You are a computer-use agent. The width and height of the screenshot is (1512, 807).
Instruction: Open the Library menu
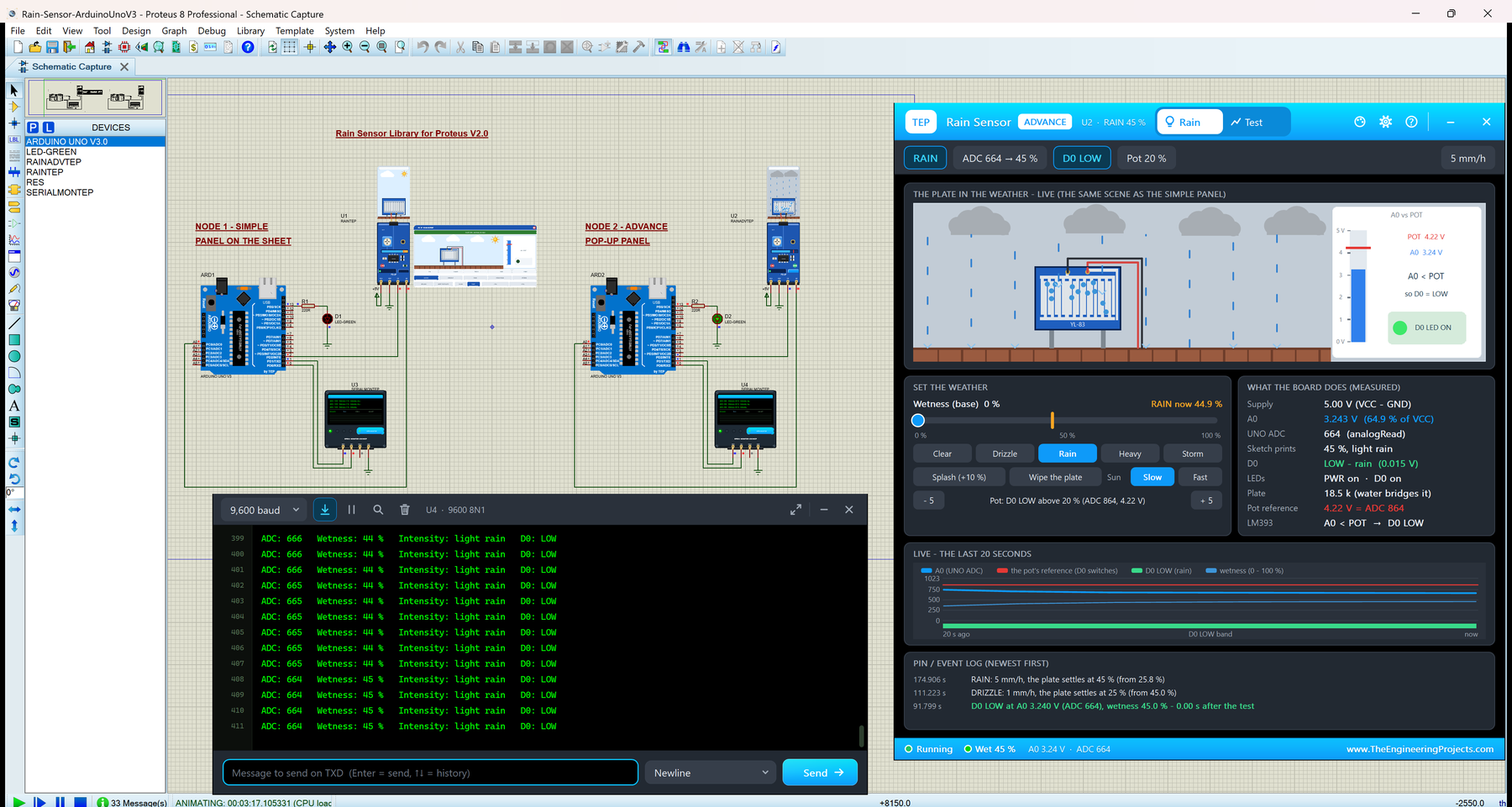click(x=250, y=30)
